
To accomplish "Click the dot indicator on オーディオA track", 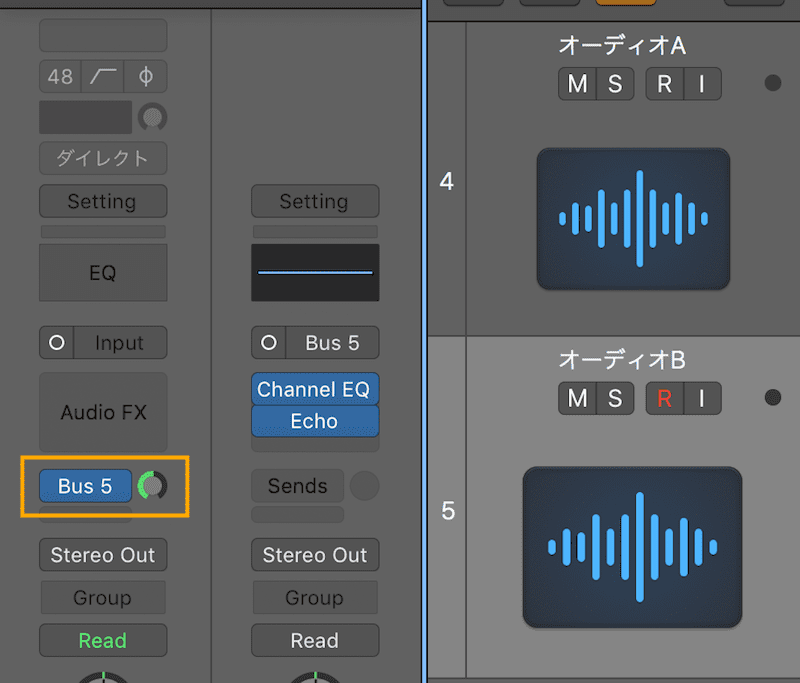I will (x=773, y=83).
